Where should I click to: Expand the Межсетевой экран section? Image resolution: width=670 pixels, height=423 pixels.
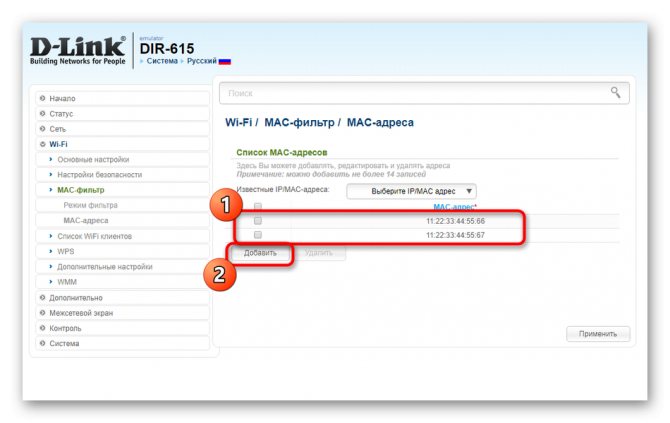[123, 313]
